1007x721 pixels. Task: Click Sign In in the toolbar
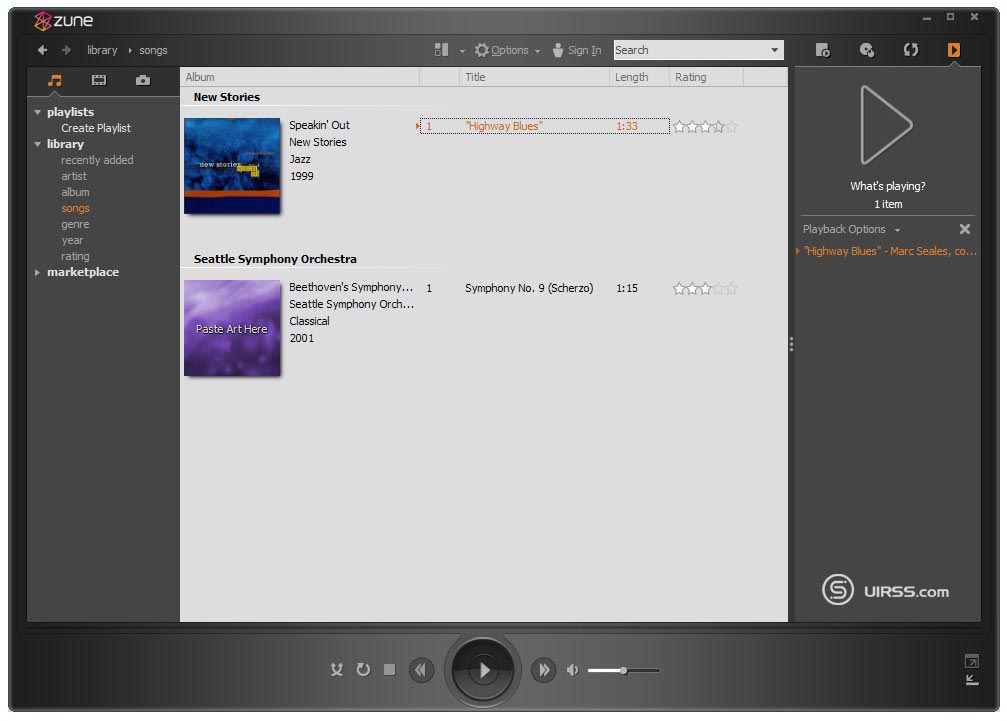[x=577, y=50]
